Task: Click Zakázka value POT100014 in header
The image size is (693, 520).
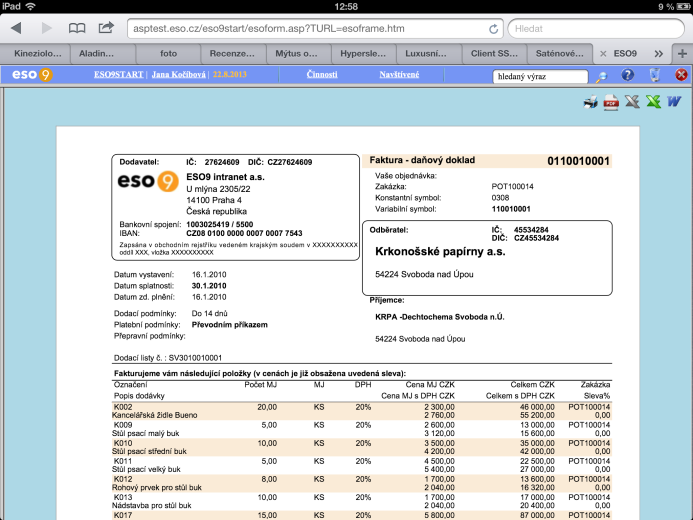Action: (513, 187)
